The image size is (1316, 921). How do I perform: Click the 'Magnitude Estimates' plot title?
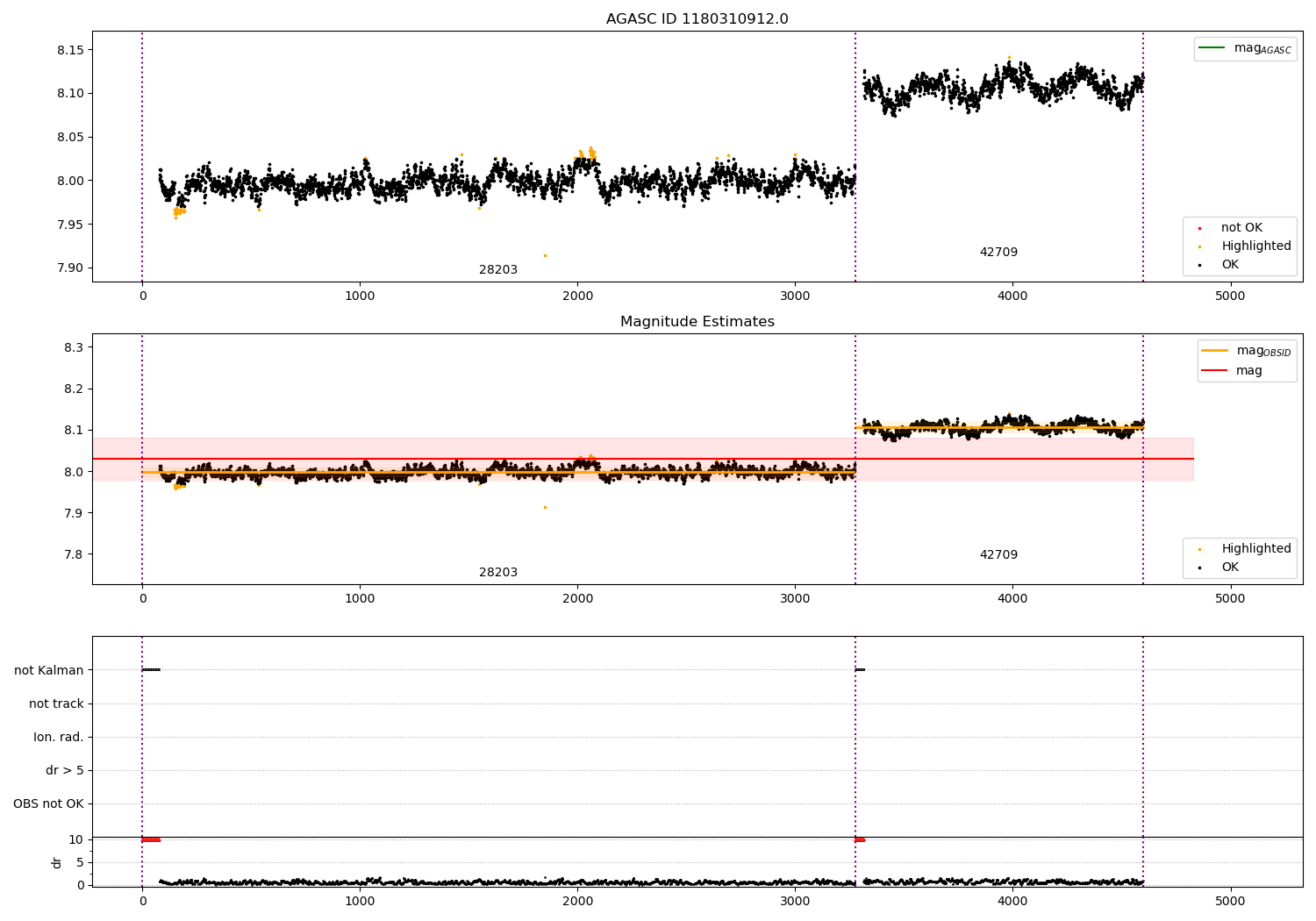(697, 322)
